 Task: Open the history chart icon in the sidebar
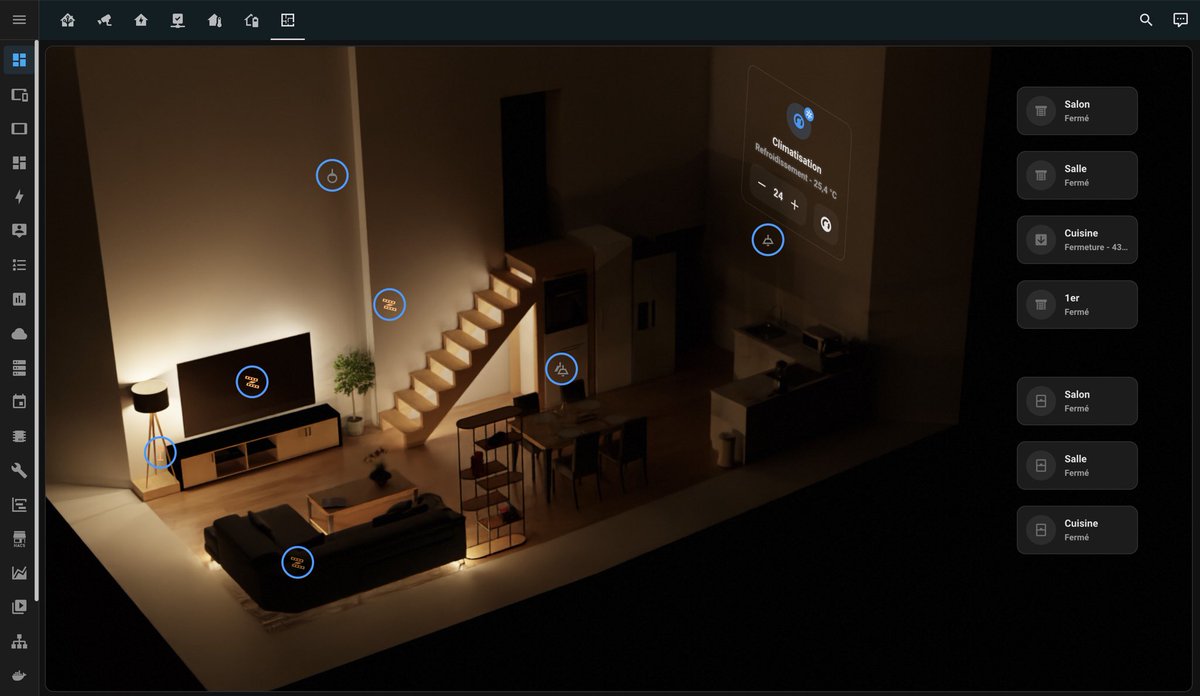point(18,298)
